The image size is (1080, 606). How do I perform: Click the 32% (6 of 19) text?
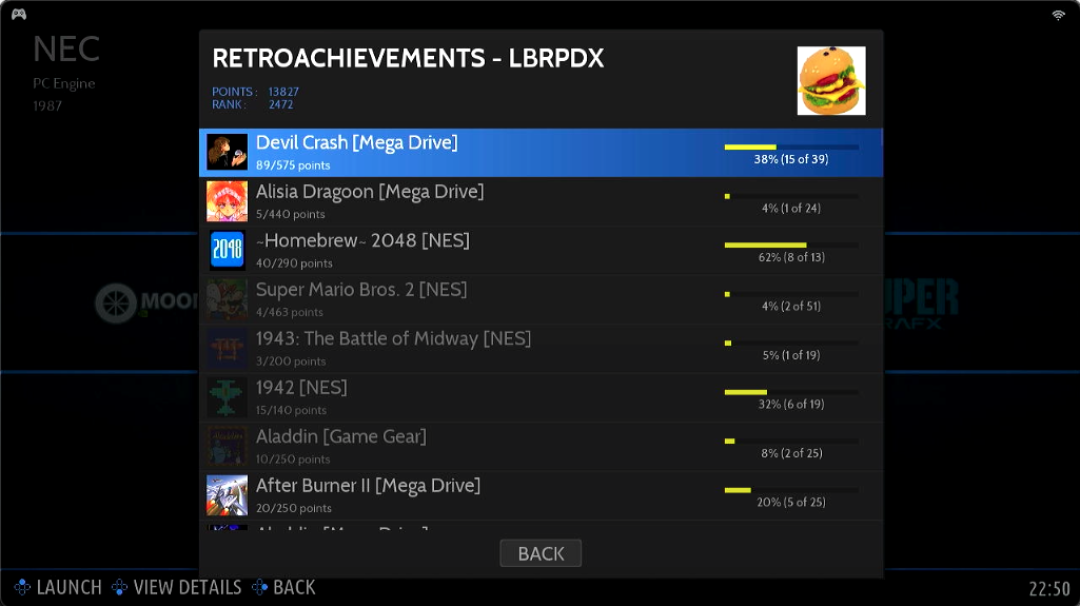(791, 404)
